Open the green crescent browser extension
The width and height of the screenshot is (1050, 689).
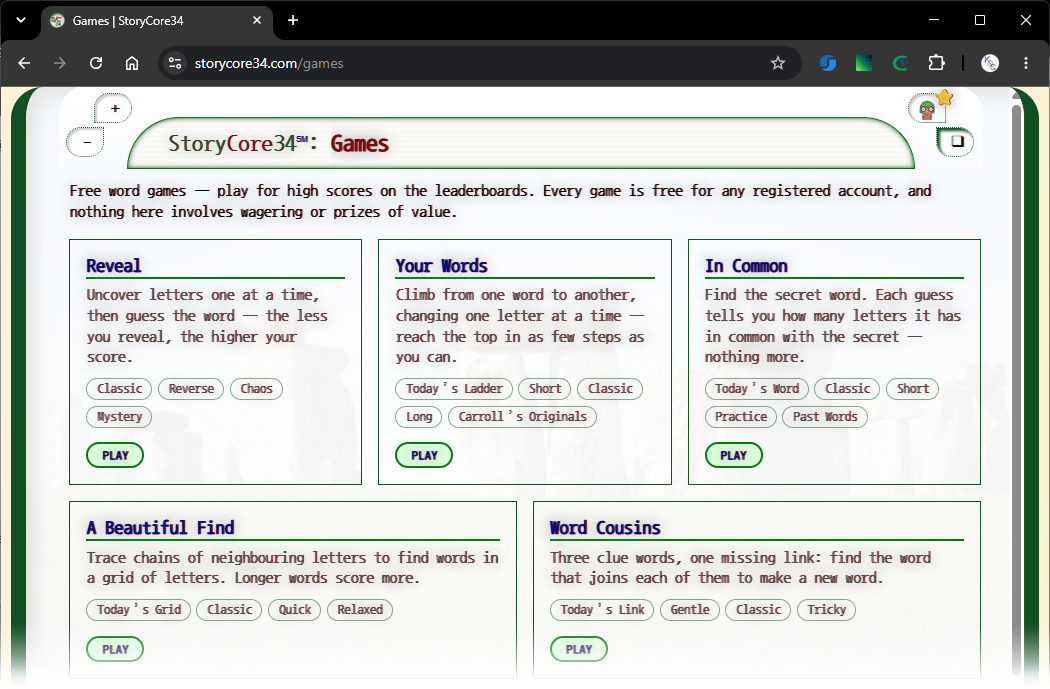click(900, 63)
